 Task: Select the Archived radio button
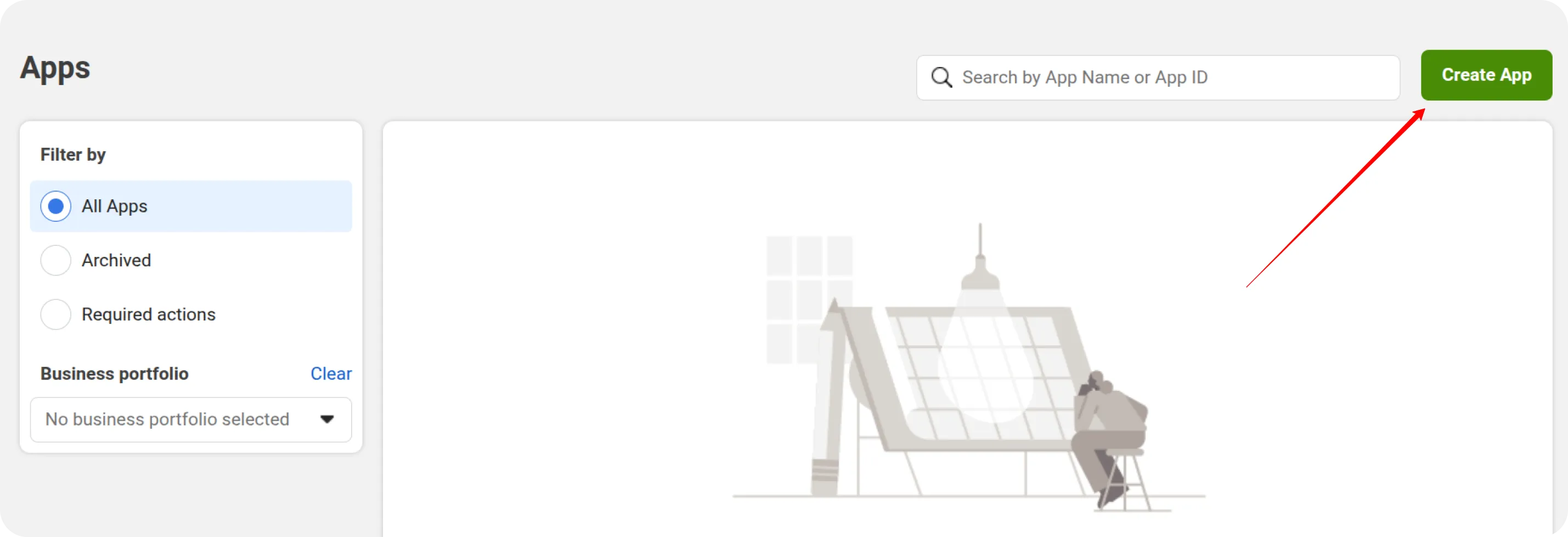click(x=55, y=261)
